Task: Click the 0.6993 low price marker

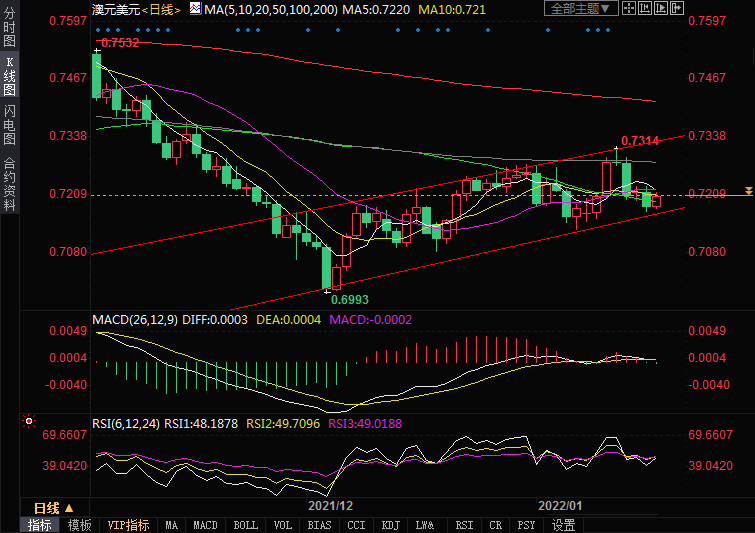Action: [350, 298]
